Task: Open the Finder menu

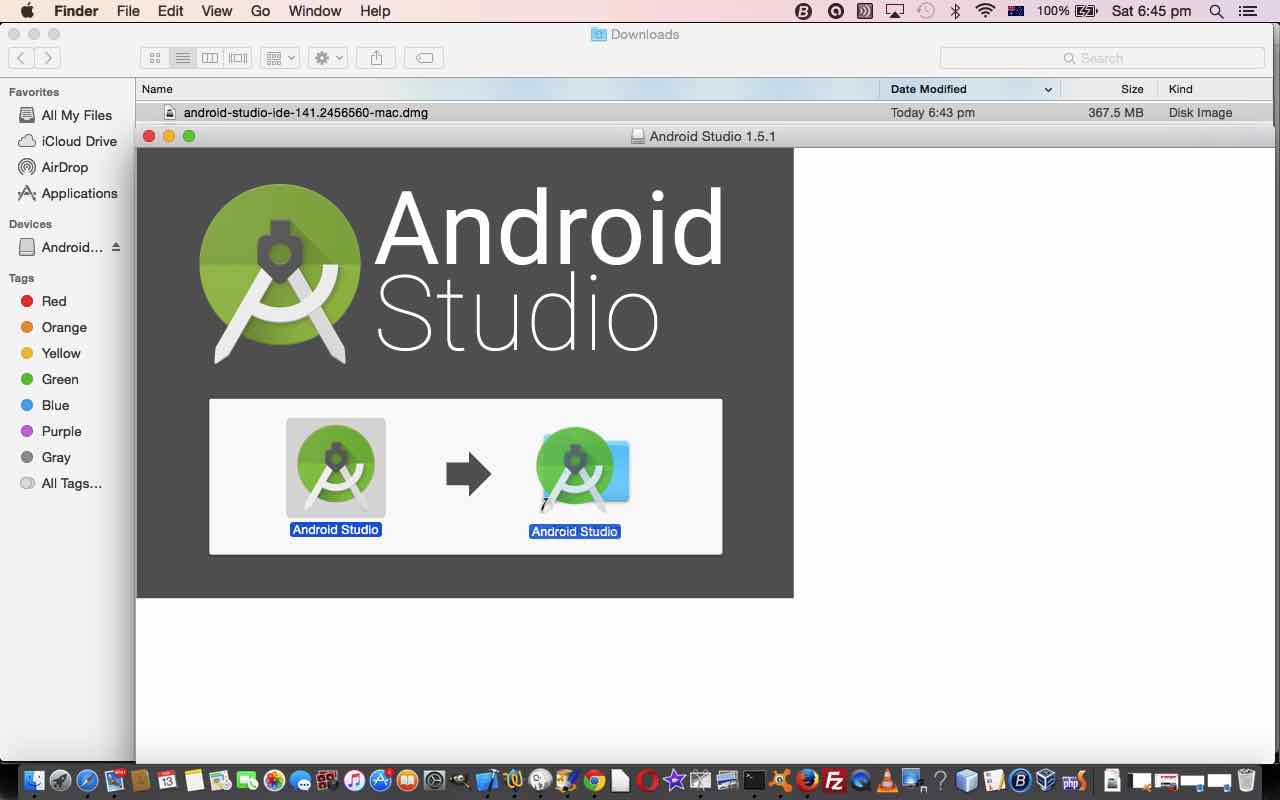Action: [x=75, y=11]
